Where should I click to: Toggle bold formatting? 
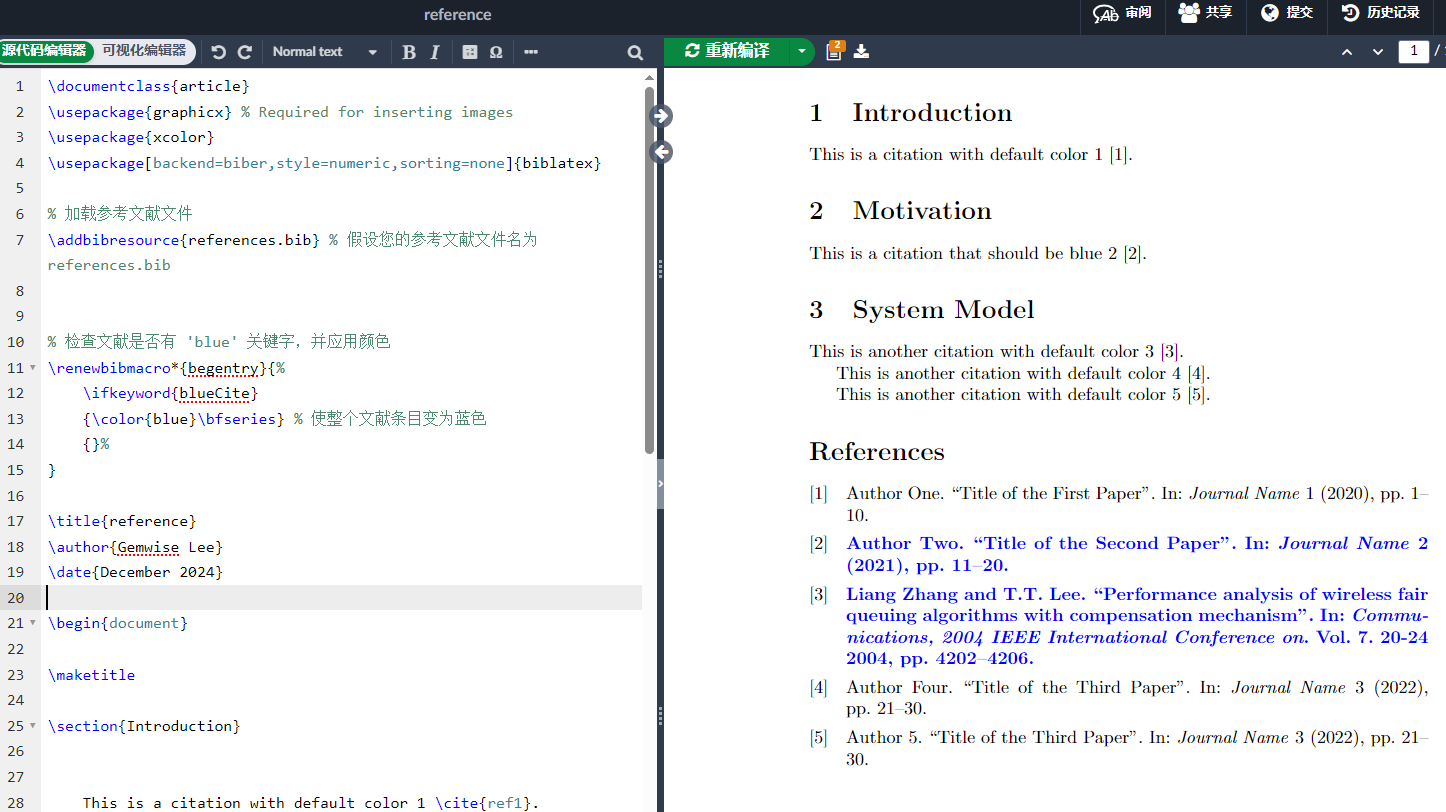(x=408, y=52)
